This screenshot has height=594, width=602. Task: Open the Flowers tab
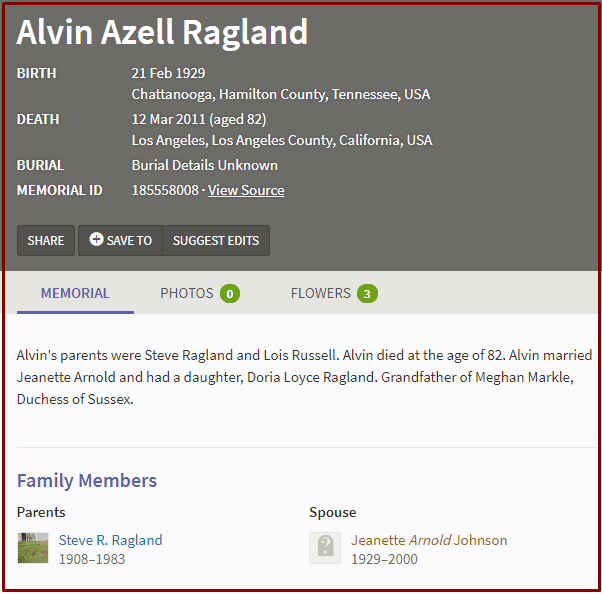point(334,293)
